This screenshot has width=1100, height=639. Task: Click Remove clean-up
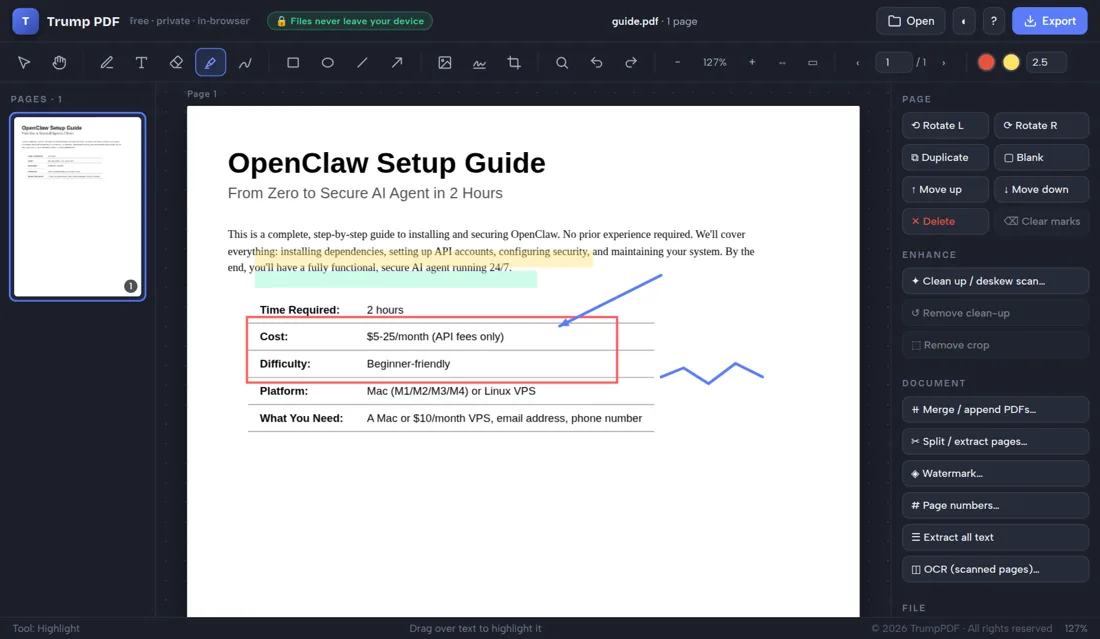pyautogui.click(x=995, y=313)
